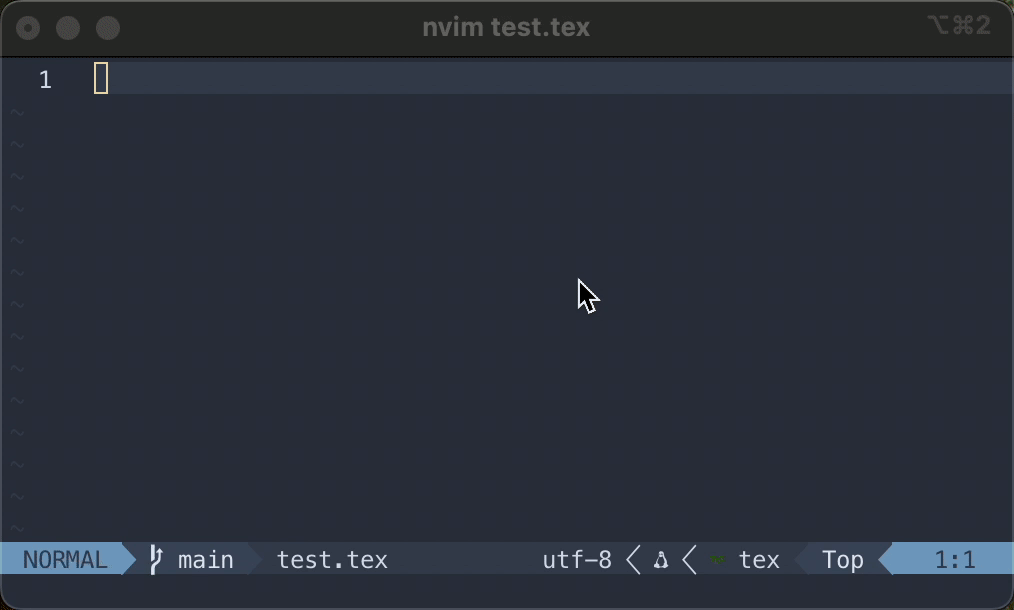Close the nvim terminal window

point(29,28)
